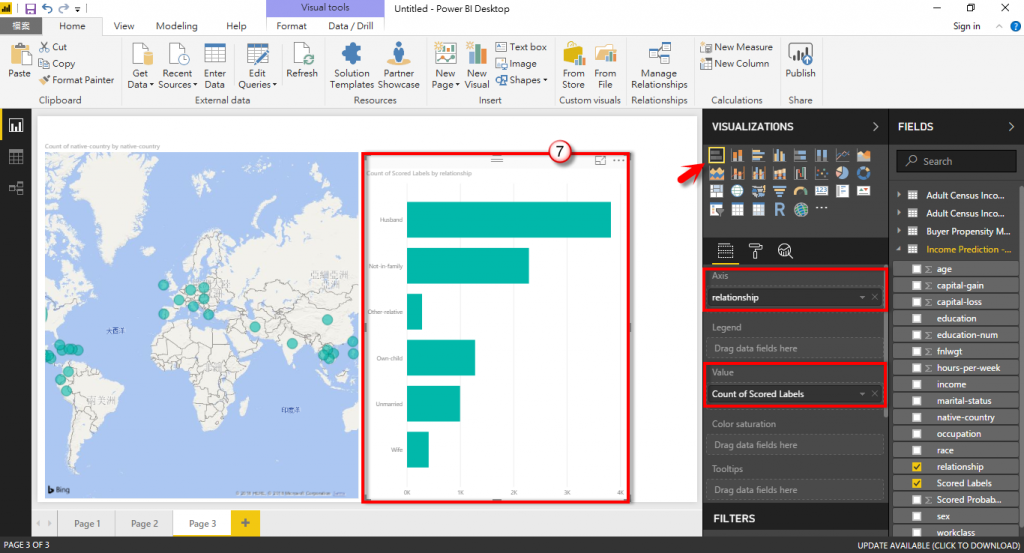Check the education field checkbox

coord(916,319)
